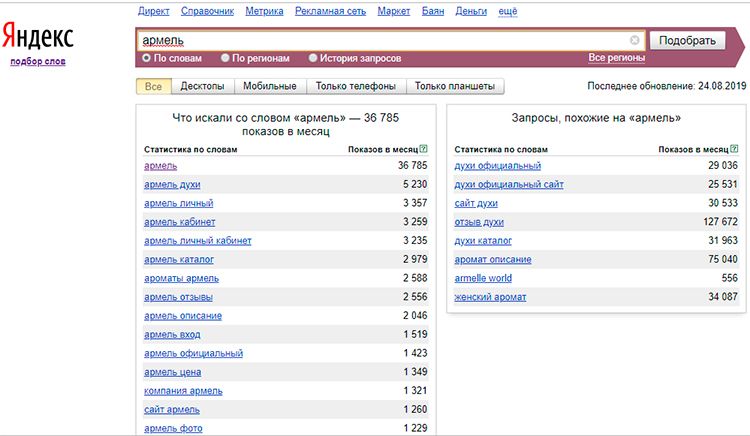The image size is (750, 436).
Task: Expand the 'ещё' services menu
Action: 507,11
